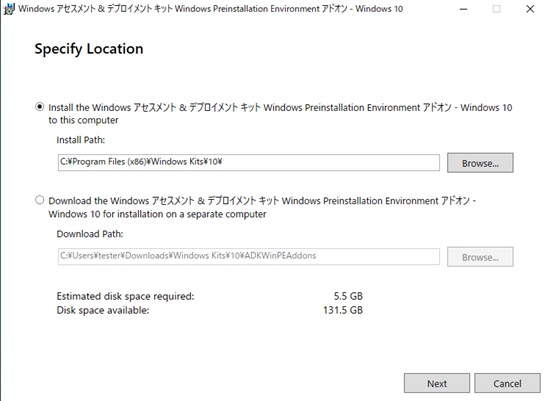Screen dimensions: 545x401
Task: Open Browse next to the Install Path
Action: (480, 163)
